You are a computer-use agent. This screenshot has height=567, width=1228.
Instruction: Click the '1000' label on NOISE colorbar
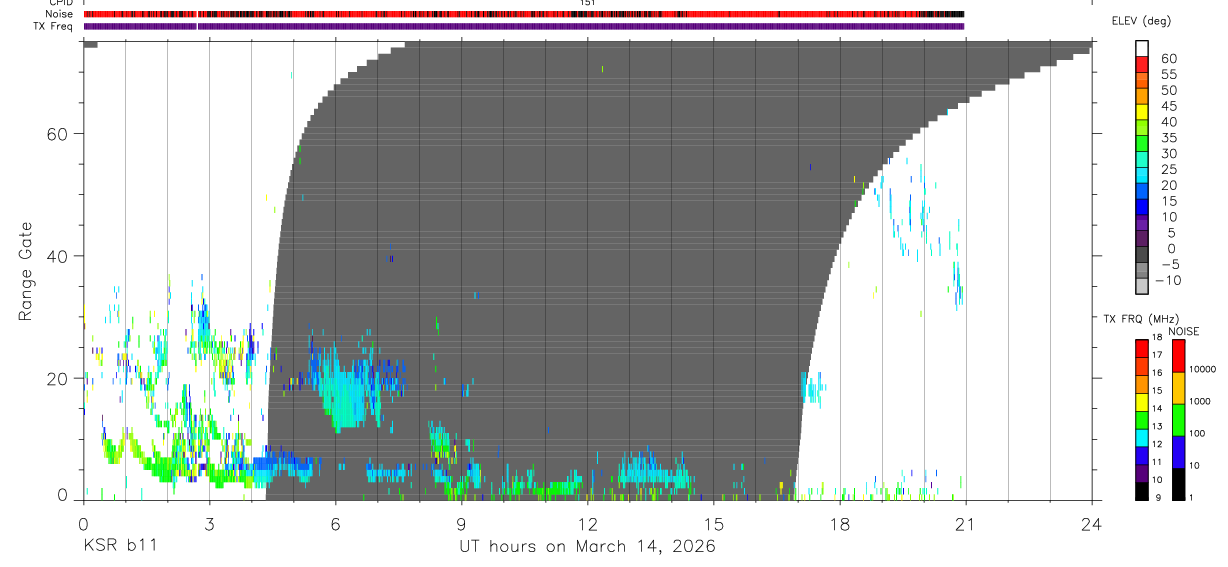pyautogui.click(x=1199, y=401)
